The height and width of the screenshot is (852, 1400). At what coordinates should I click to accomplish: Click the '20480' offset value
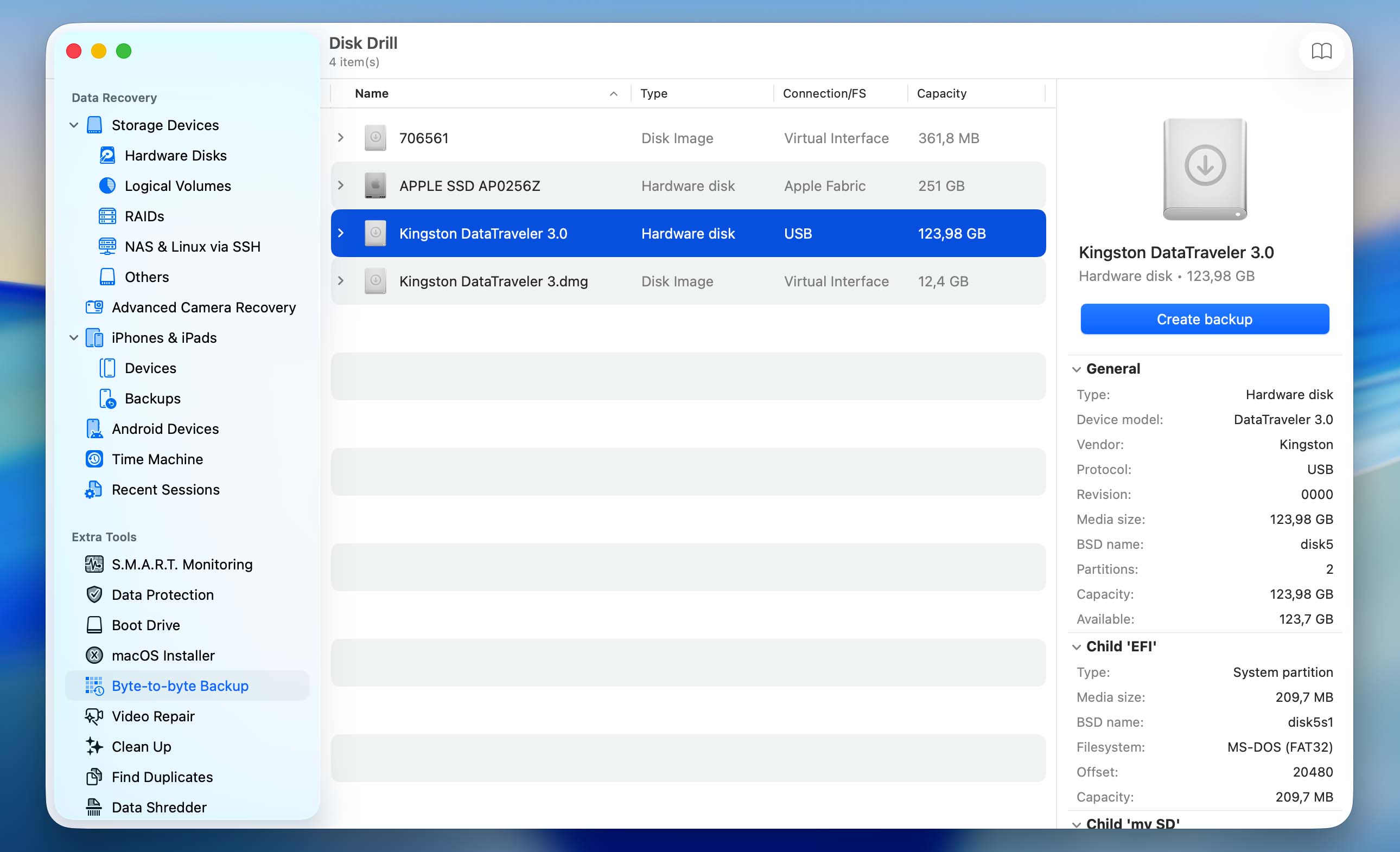(1313, 772)
